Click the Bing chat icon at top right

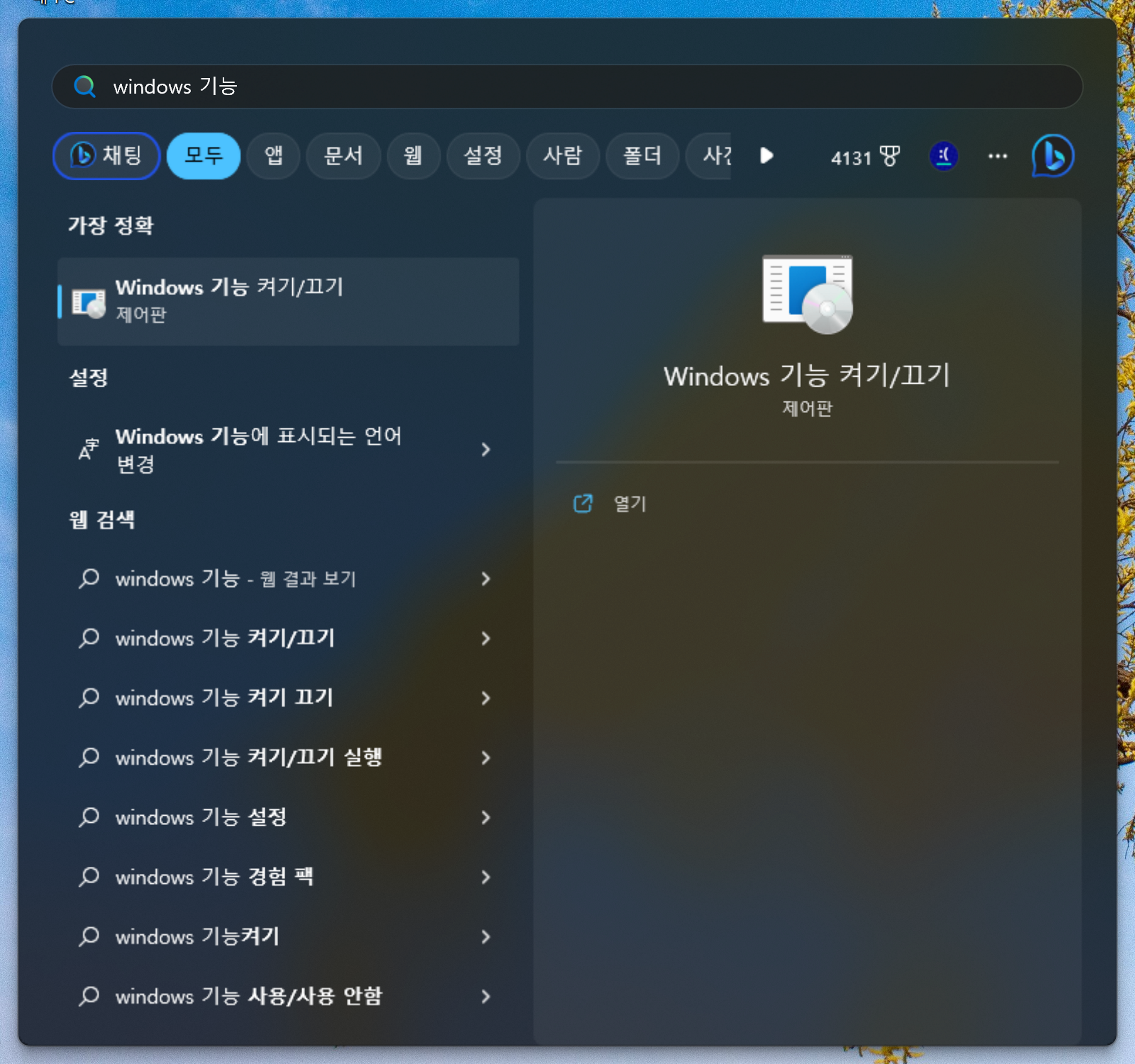1052,156
